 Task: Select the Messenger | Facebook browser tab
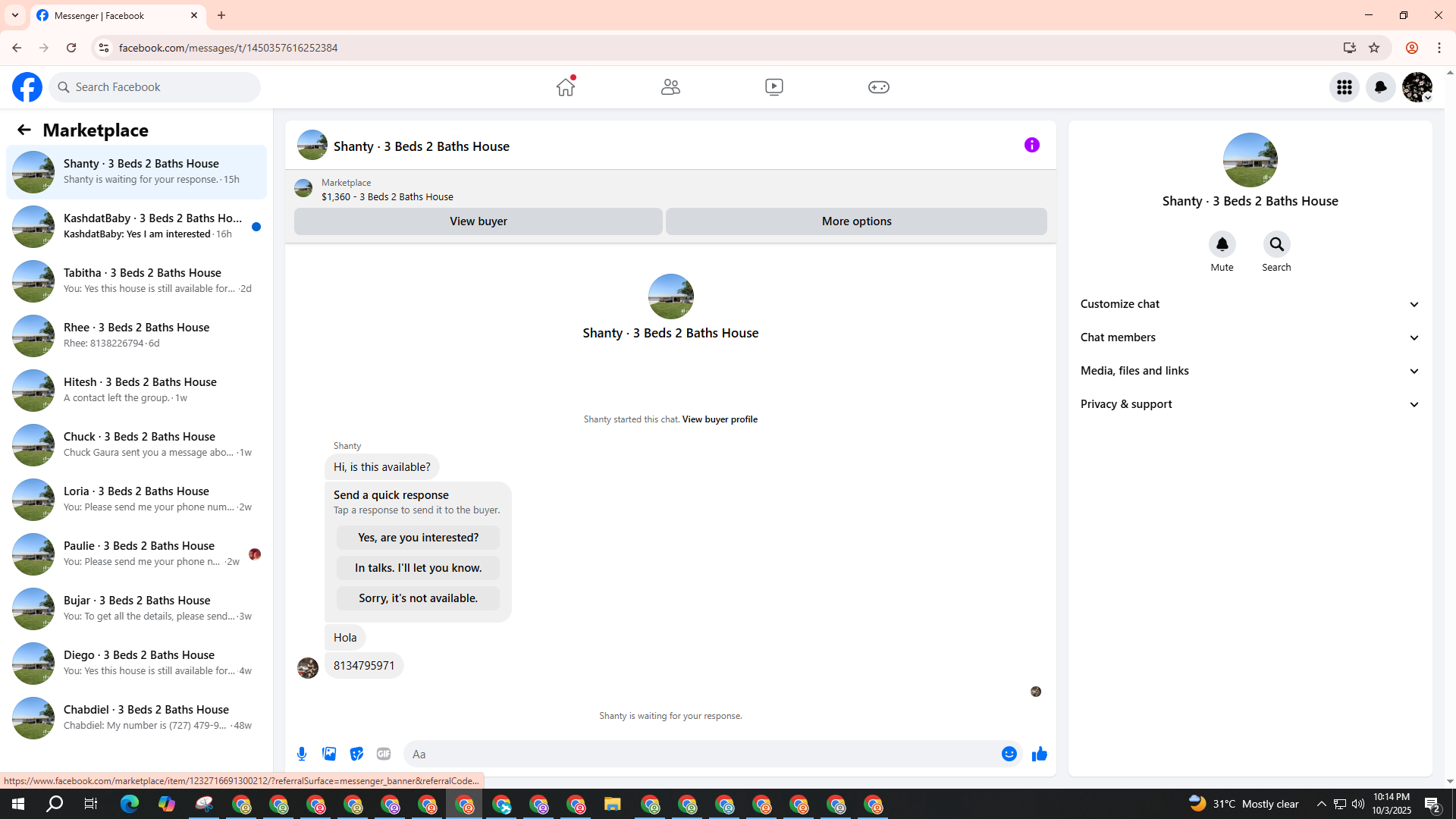point(118,15)
